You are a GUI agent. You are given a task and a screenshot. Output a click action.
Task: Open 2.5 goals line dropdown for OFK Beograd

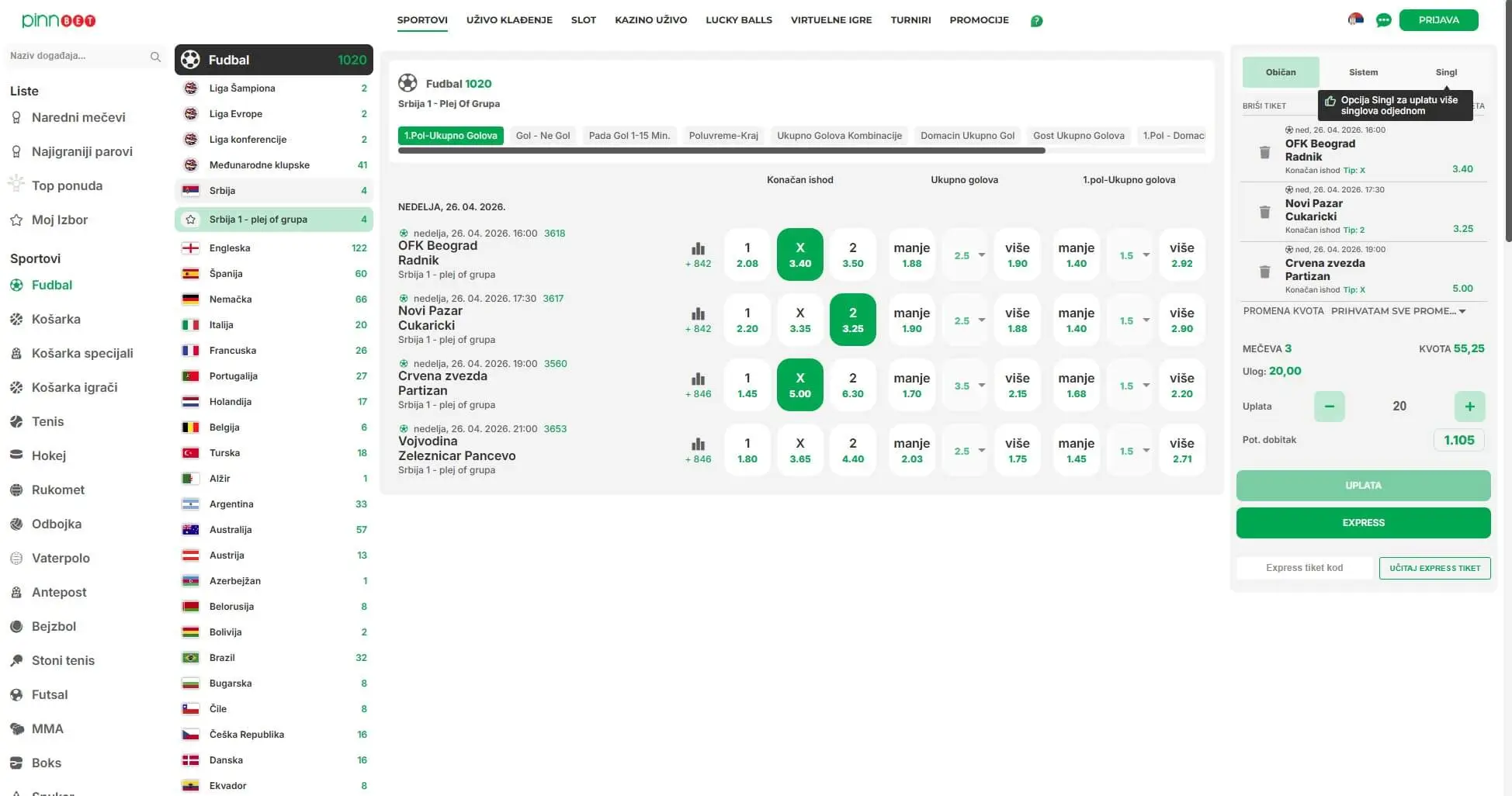coord(965,255)
